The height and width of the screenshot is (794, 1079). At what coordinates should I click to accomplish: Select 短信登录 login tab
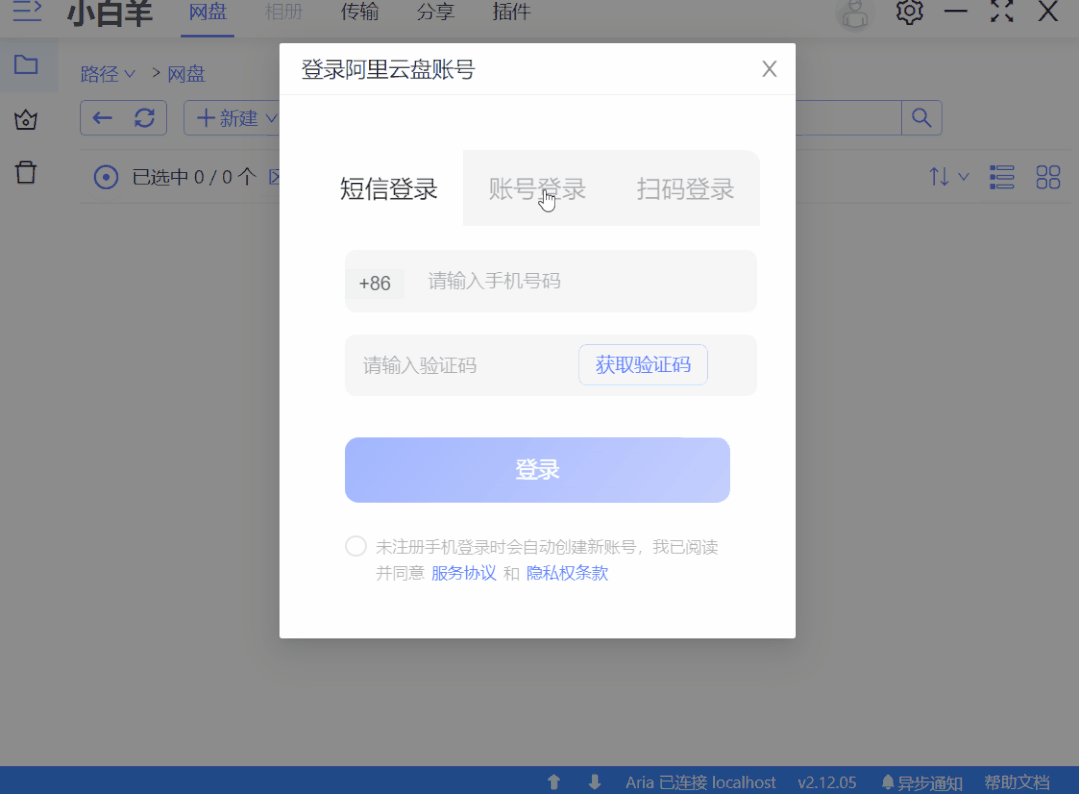(x=389, y=189)
